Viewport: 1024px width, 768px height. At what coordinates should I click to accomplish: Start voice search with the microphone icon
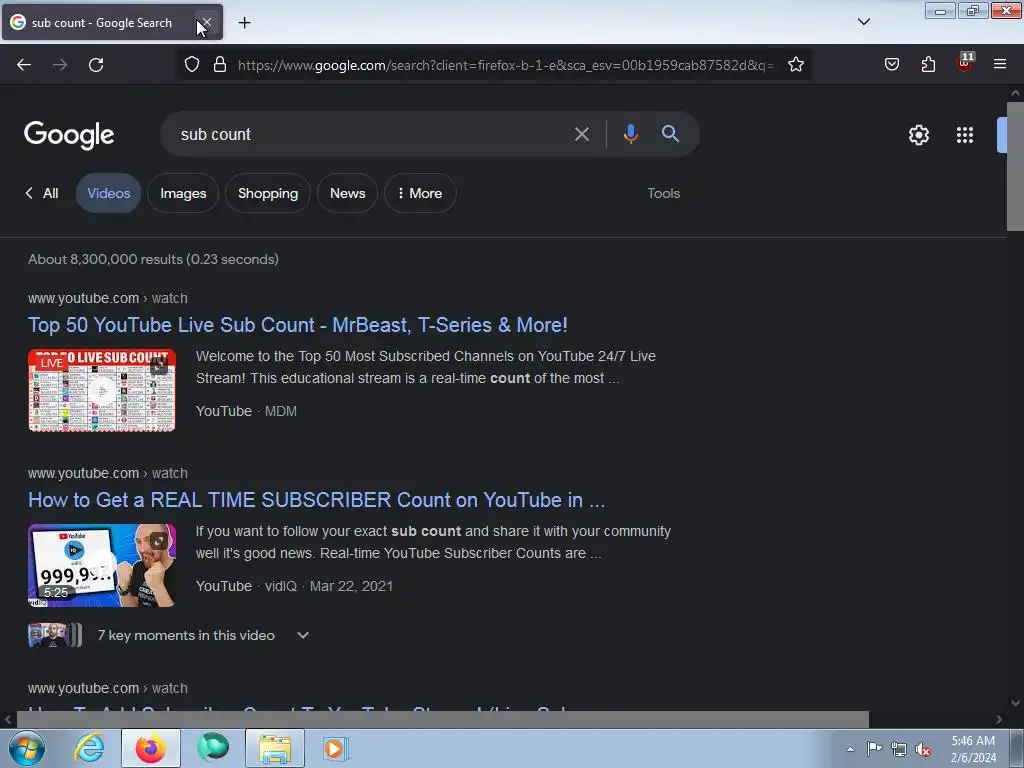pyautogui.click(x=630, y=134)
